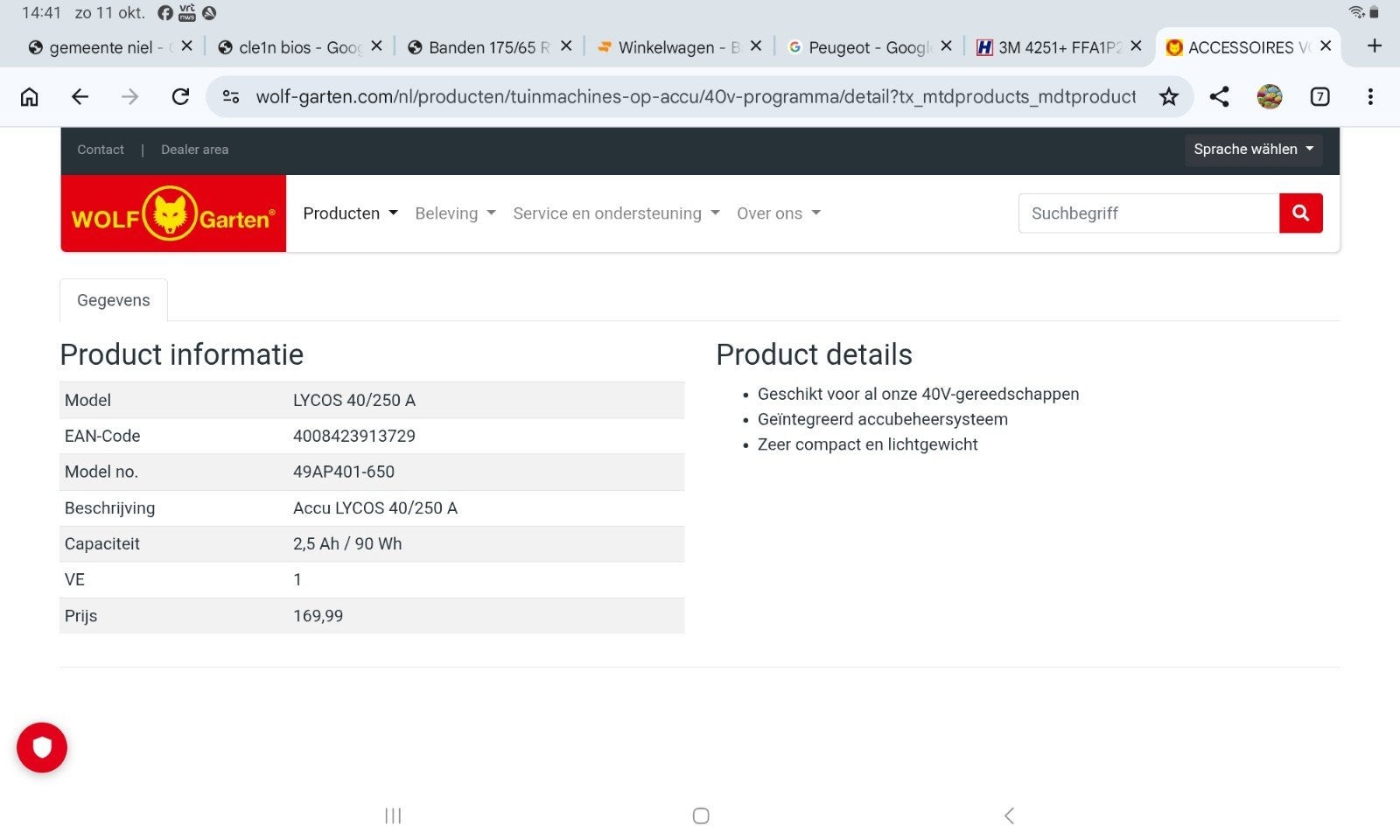This screenshot has height=840, width=1400.
Task: Navigate back to the previous page
Action: pyautogui.click(x=80, y=96)
